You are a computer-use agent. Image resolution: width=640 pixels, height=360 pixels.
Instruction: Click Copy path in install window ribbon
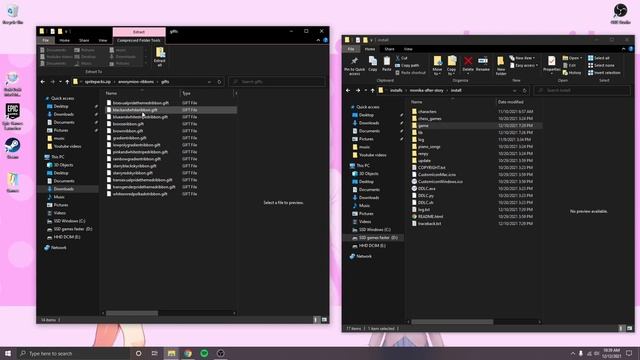point(407,65)
